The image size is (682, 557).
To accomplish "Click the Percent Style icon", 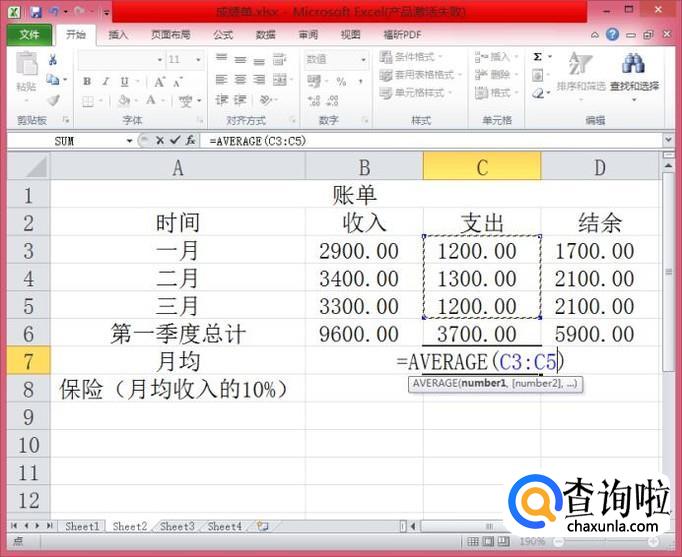I will [x=341, y=81].
